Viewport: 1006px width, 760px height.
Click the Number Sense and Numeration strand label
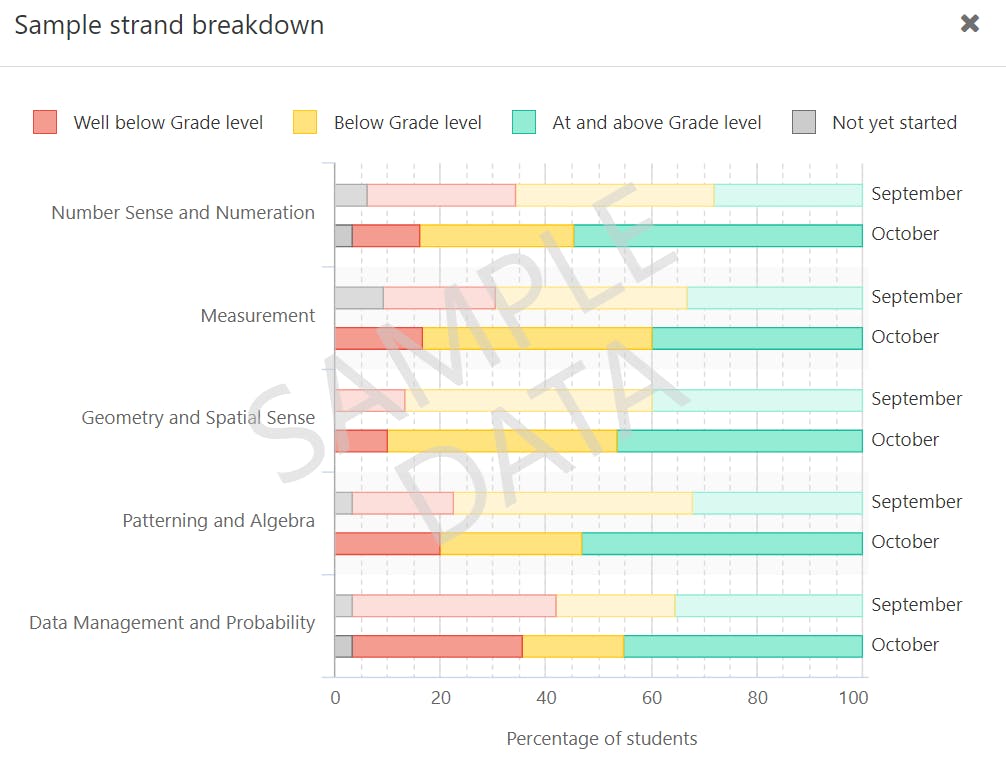click(x=183, y=212)
